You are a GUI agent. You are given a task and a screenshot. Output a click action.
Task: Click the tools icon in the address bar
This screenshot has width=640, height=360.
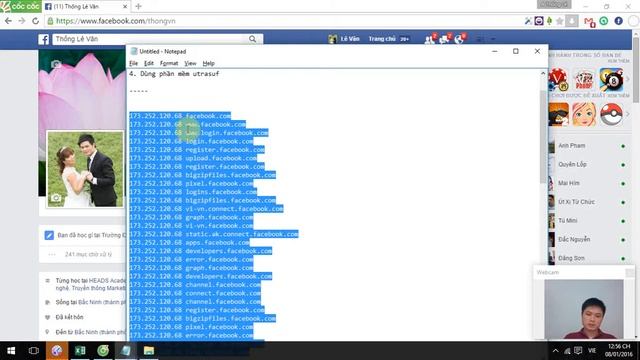pos(528,21)
